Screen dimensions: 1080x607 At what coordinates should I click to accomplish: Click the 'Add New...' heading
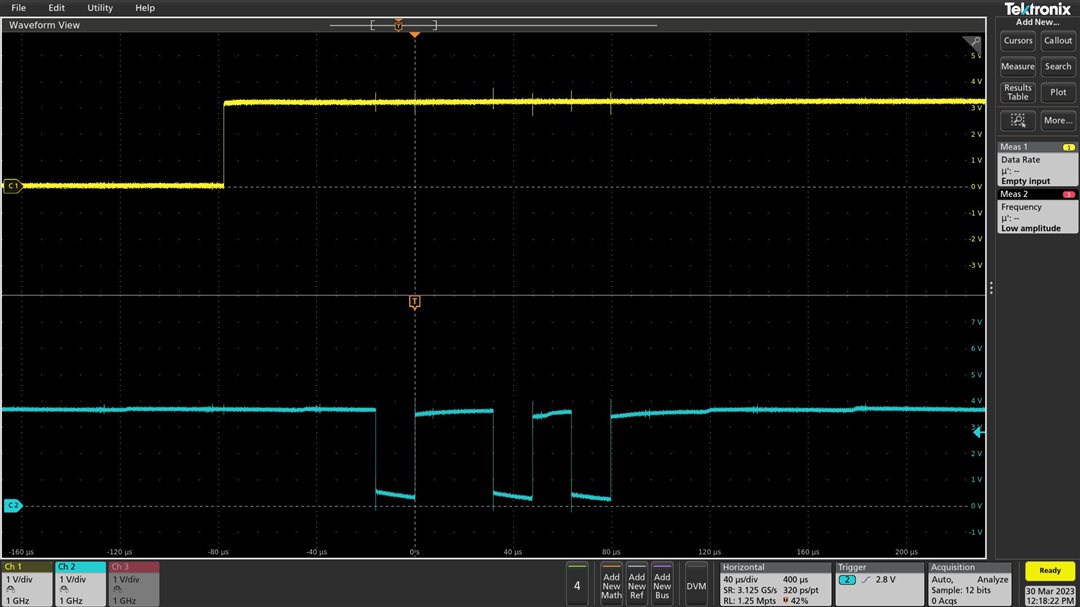[1037, 22]
